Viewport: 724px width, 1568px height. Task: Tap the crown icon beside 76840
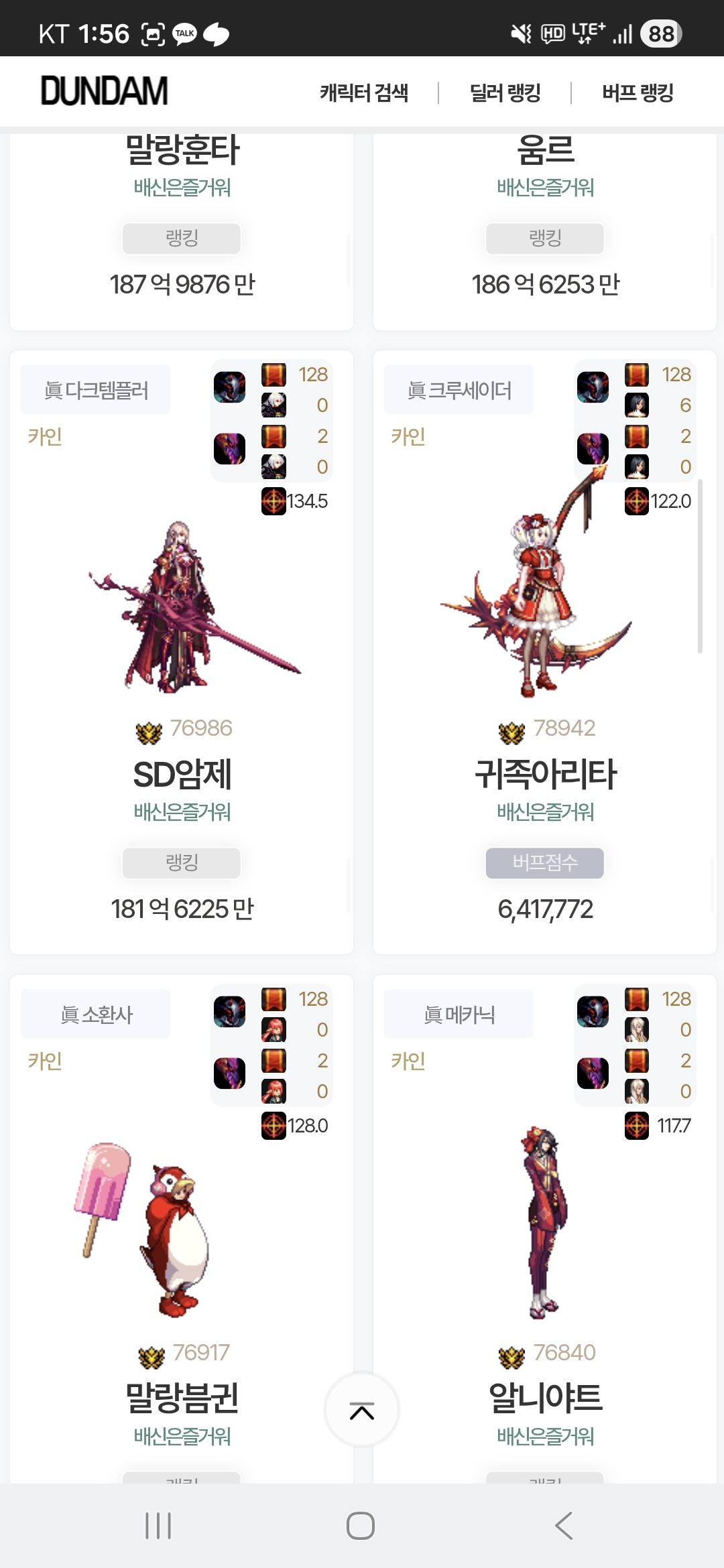tap(512, 1358)
